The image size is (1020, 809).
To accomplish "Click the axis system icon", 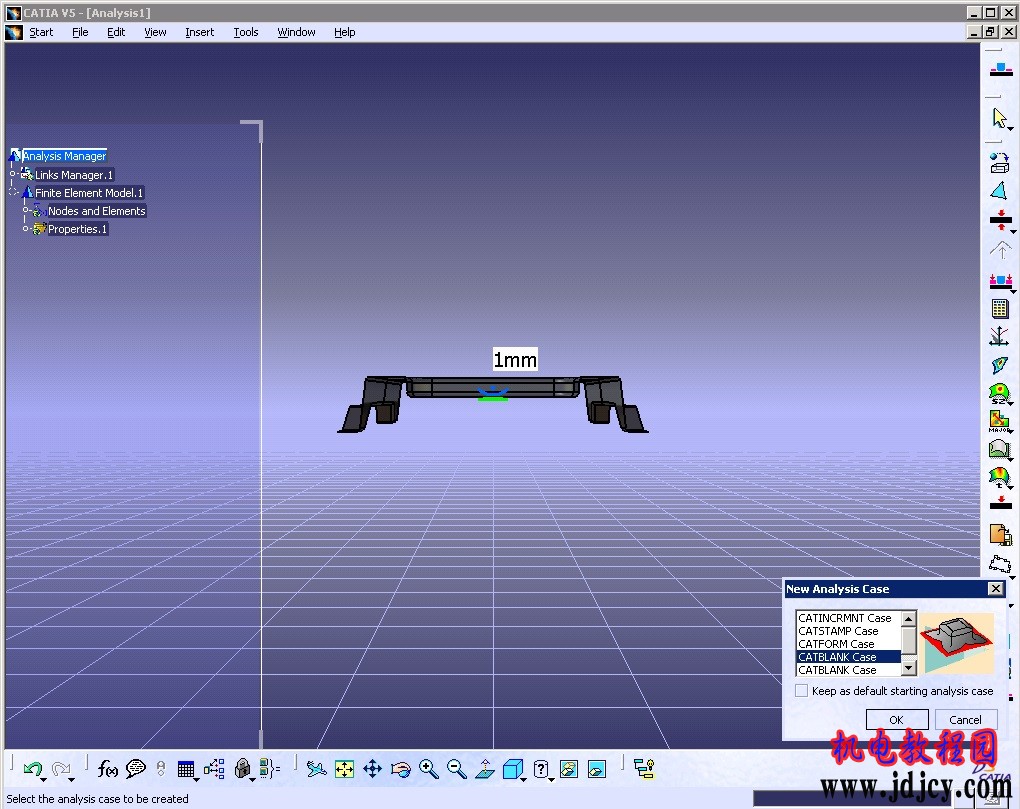I will coord(999,336).
